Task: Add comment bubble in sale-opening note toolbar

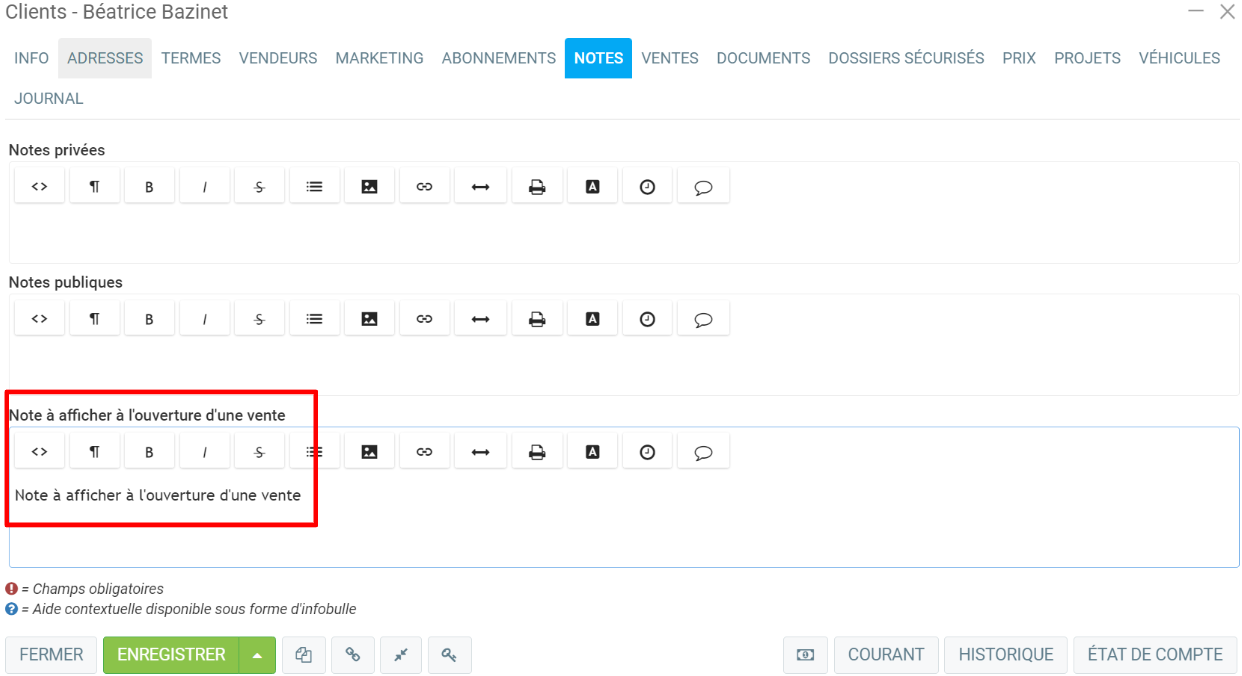Action: 703,452
